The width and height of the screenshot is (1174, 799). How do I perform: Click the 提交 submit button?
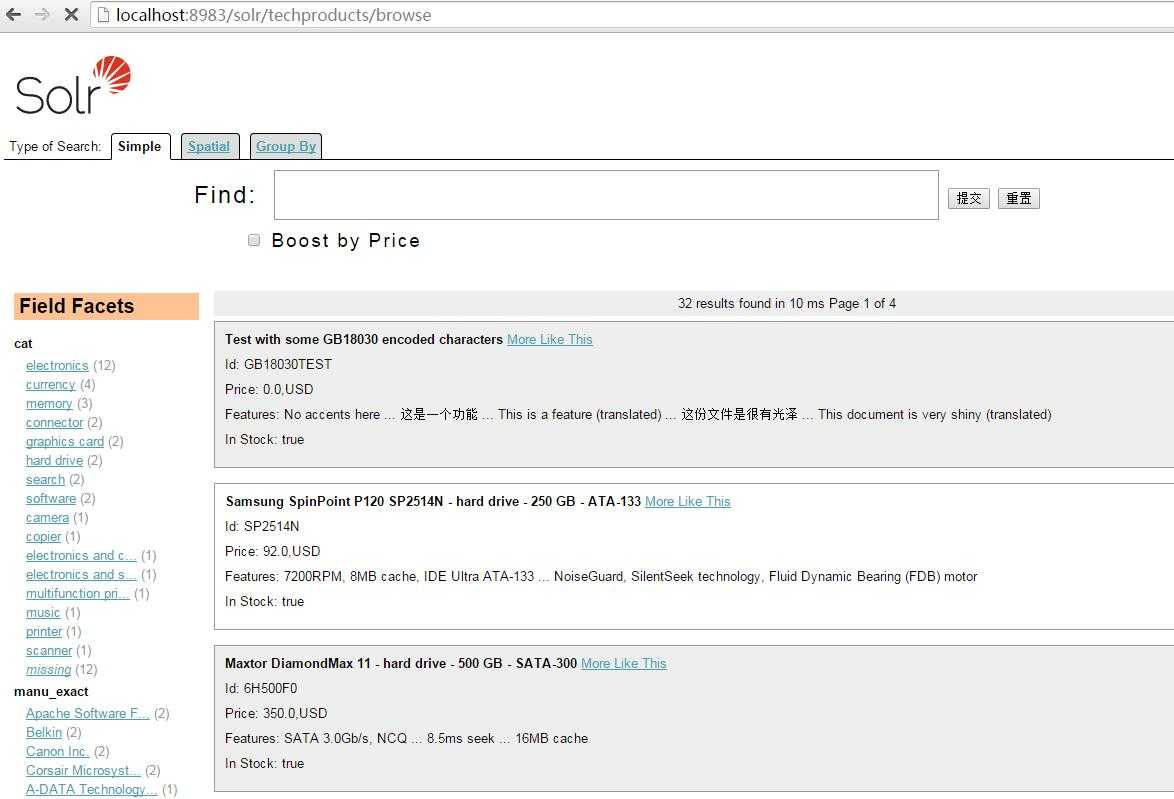coord(969,198)
